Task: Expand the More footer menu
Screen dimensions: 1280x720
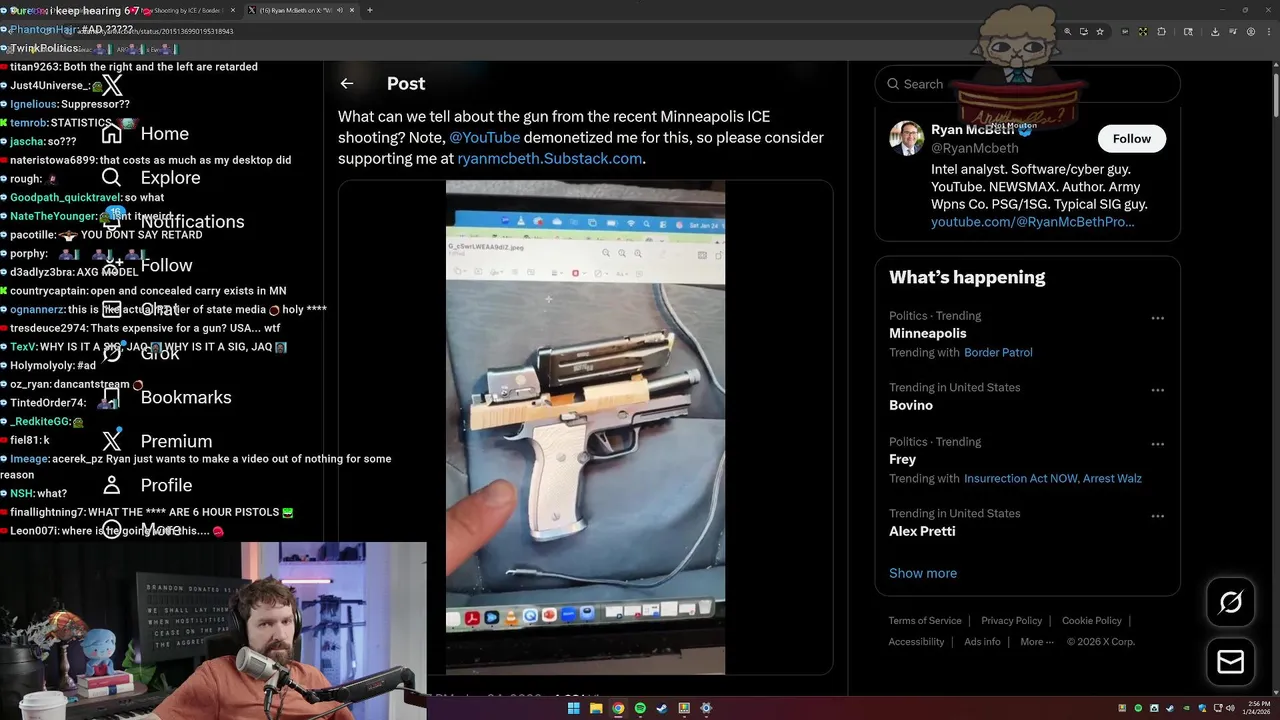Action: [x=1036, y=642]
